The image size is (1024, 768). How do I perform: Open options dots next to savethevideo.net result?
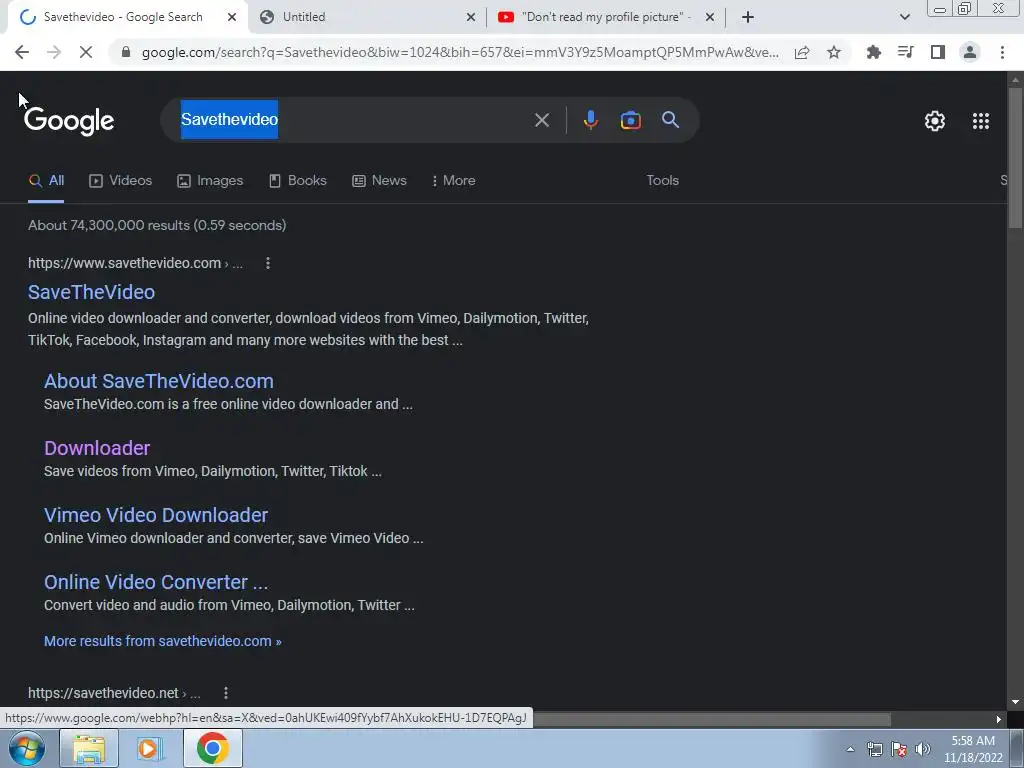(x=225, y=693)
